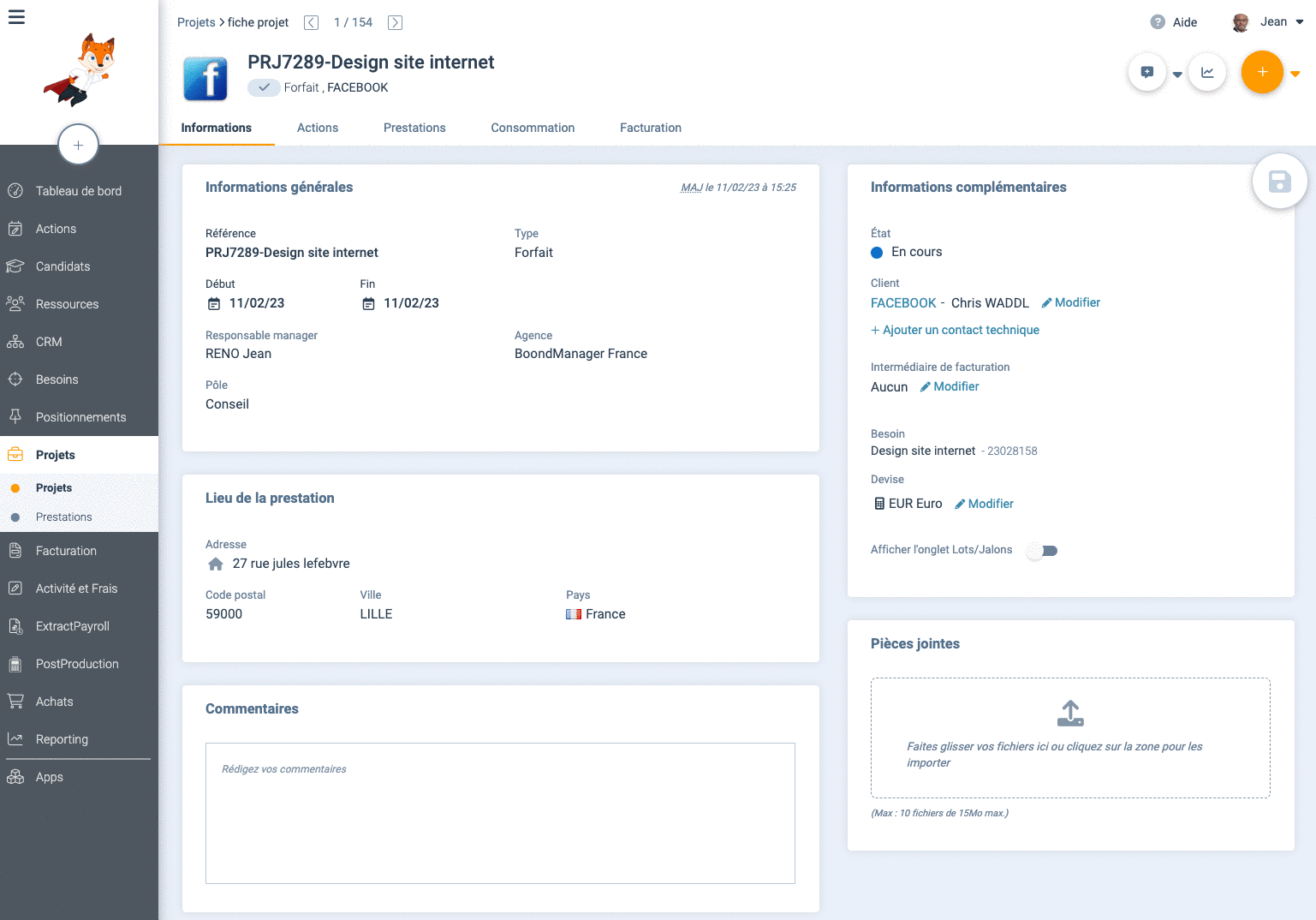The image size is (1316, 920).
Task: Click the Aide help question icon
Action: (1158, 22)
